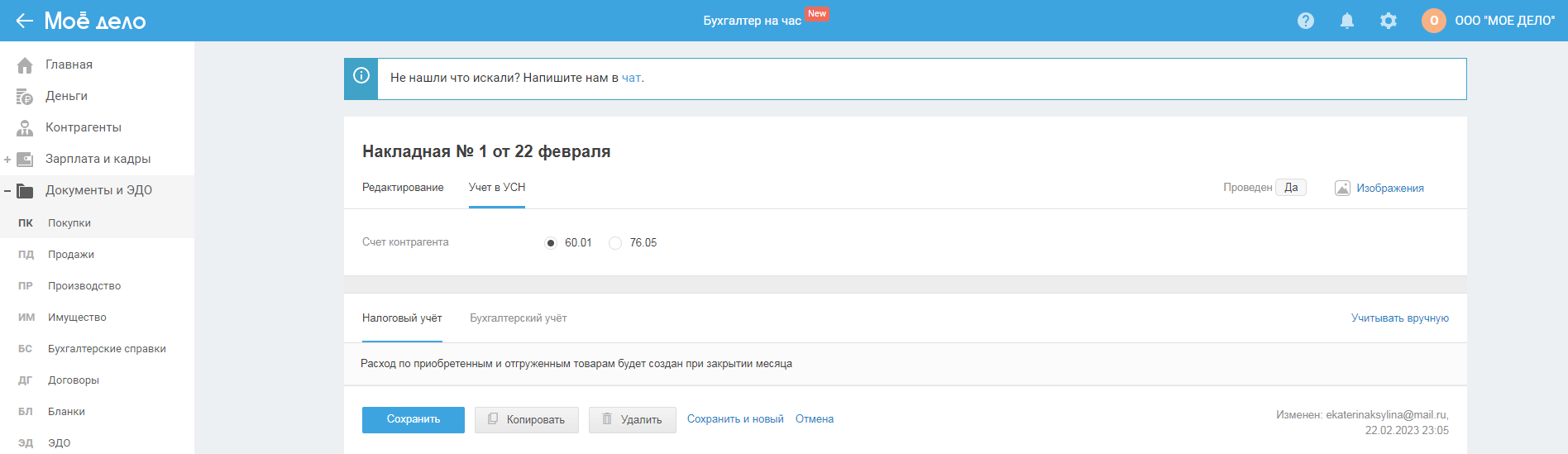
Task: Click the Контрагенты people icon
Action: pyautogui.click(x=25, y=128)
